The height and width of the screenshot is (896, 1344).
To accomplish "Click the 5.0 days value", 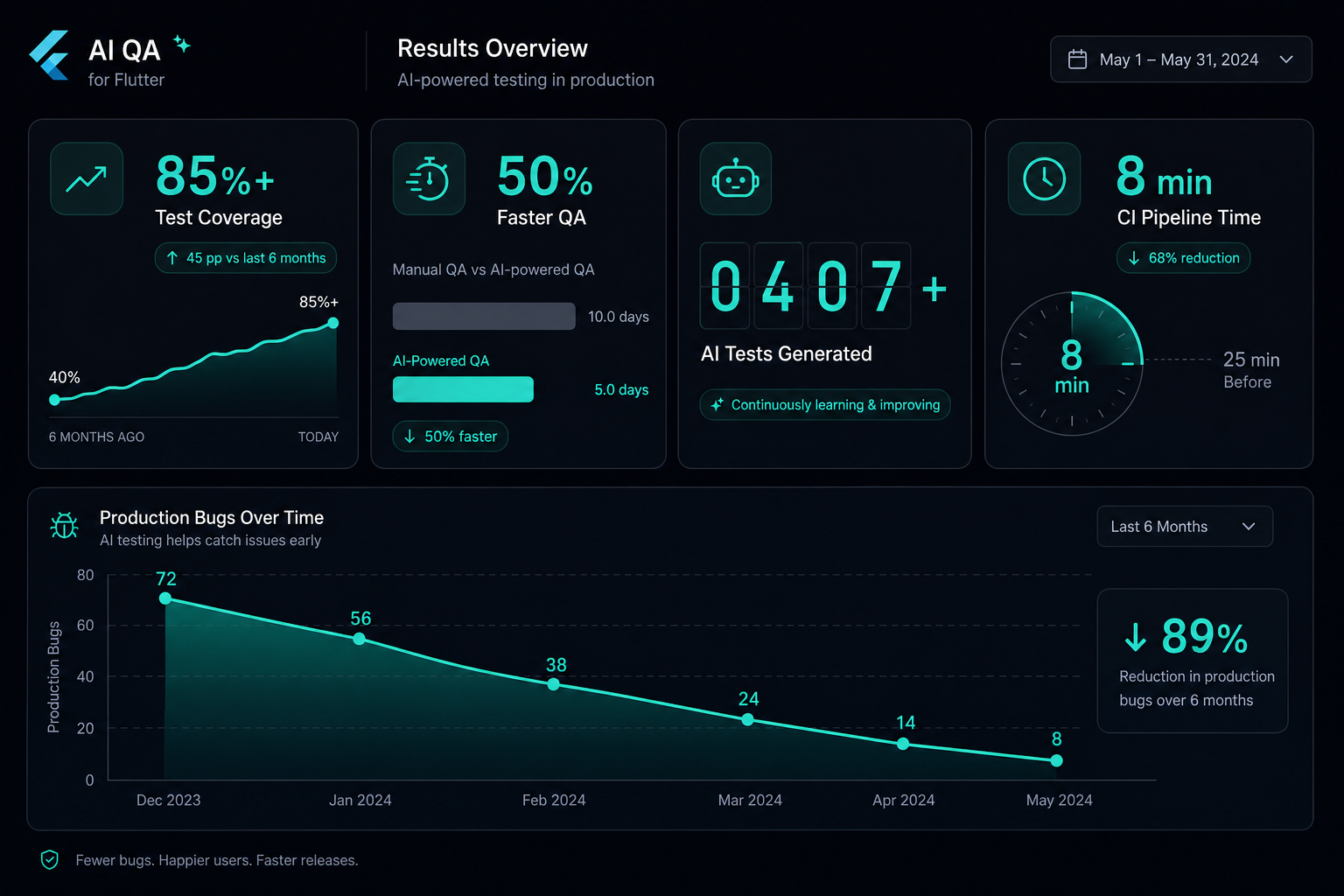I will (621, 389).
